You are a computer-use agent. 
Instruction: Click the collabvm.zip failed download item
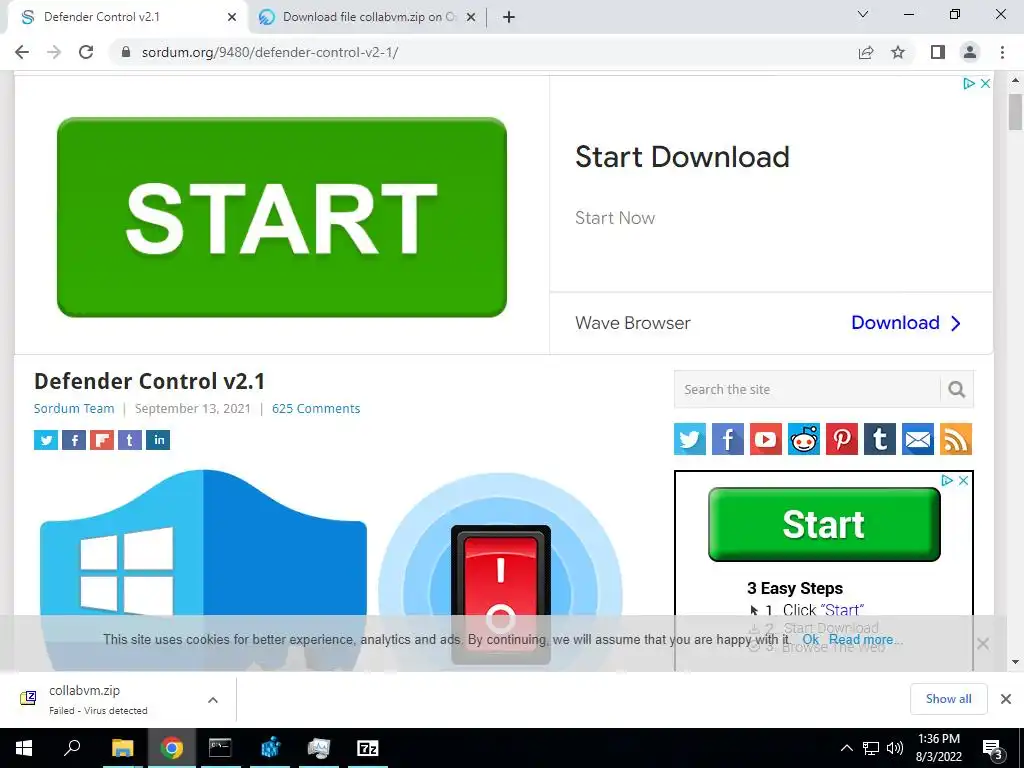tap(98, 699)
